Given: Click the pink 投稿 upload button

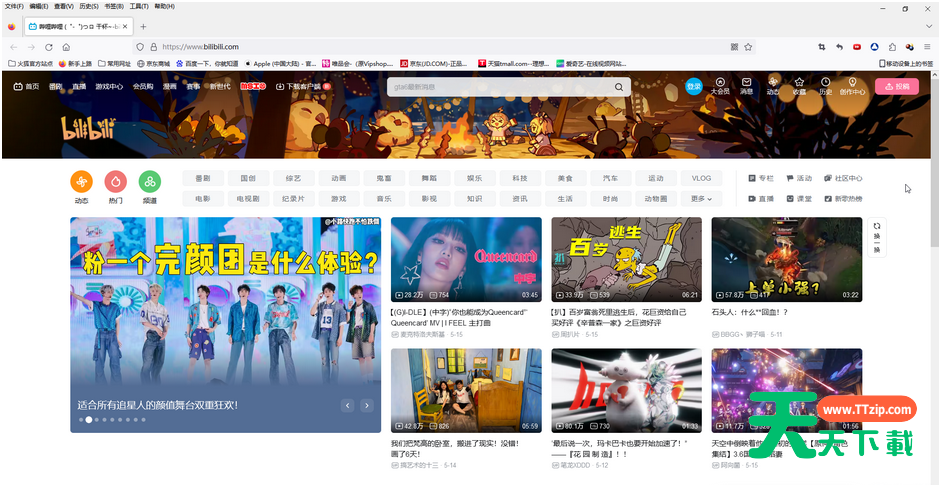Looking at the screenshot, I should pos(897,86).
